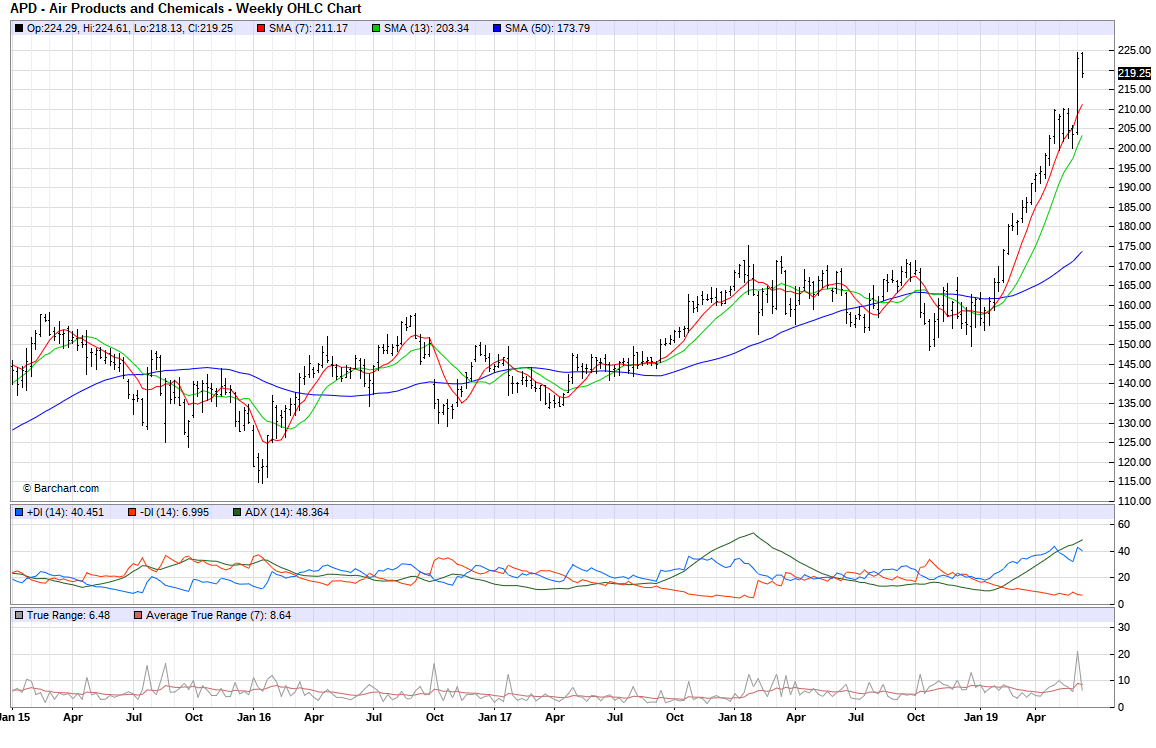
Task: Click the 140.00 price axis label
Action: 1134,383
